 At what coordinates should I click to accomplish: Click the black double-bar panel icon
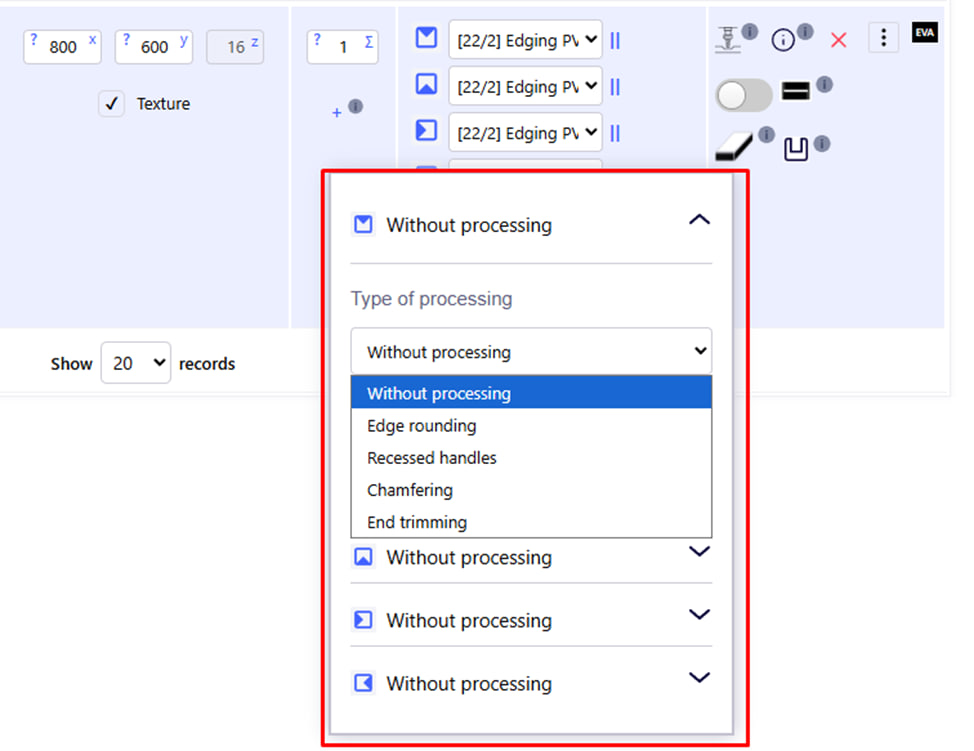796,92
